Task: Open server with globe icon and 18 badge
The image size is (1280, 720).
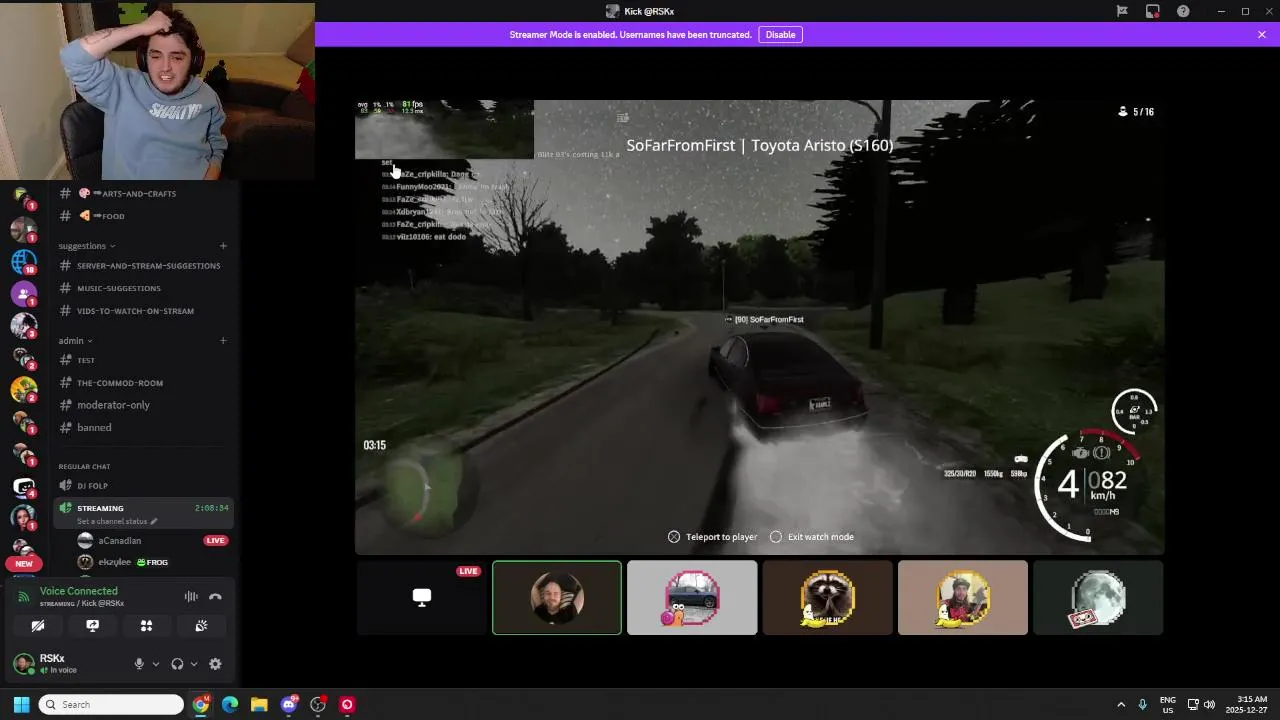Action: click(24, 262)
